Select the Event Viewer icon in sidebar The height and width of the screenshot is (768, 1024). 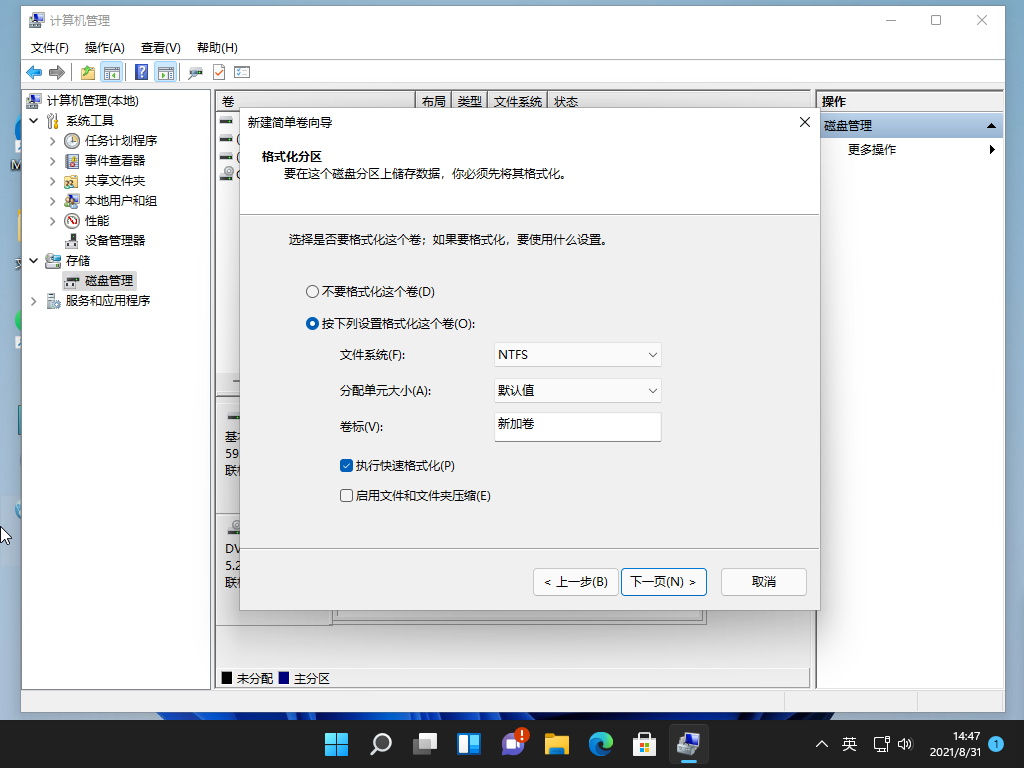click(x=70, y=160)
